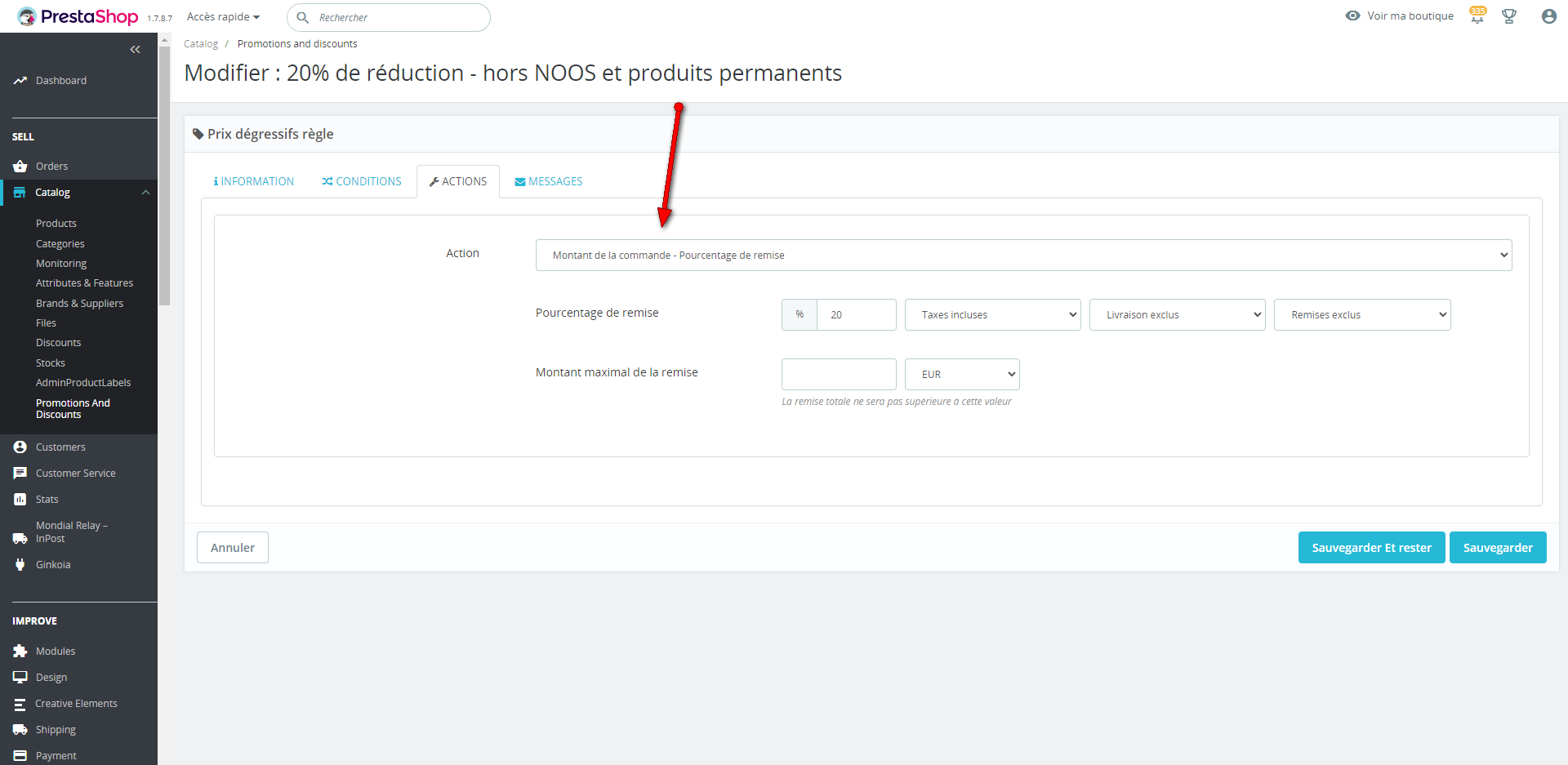Click the Modules puzzle icon

pyautogui.click(x=20, y=652)
